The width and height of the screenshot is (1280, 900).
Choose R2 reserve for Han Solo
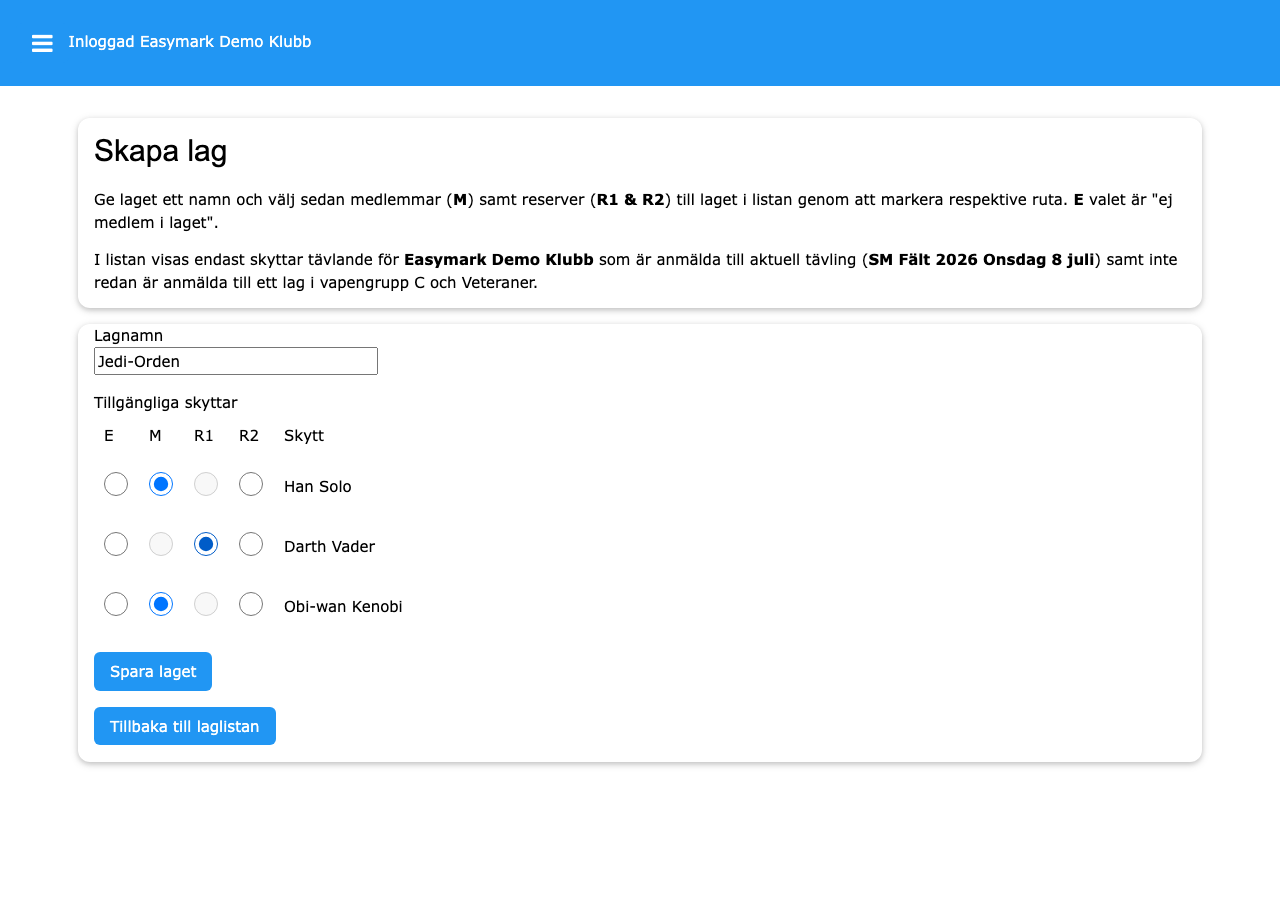pyautogui.click(x=251, y=484)
